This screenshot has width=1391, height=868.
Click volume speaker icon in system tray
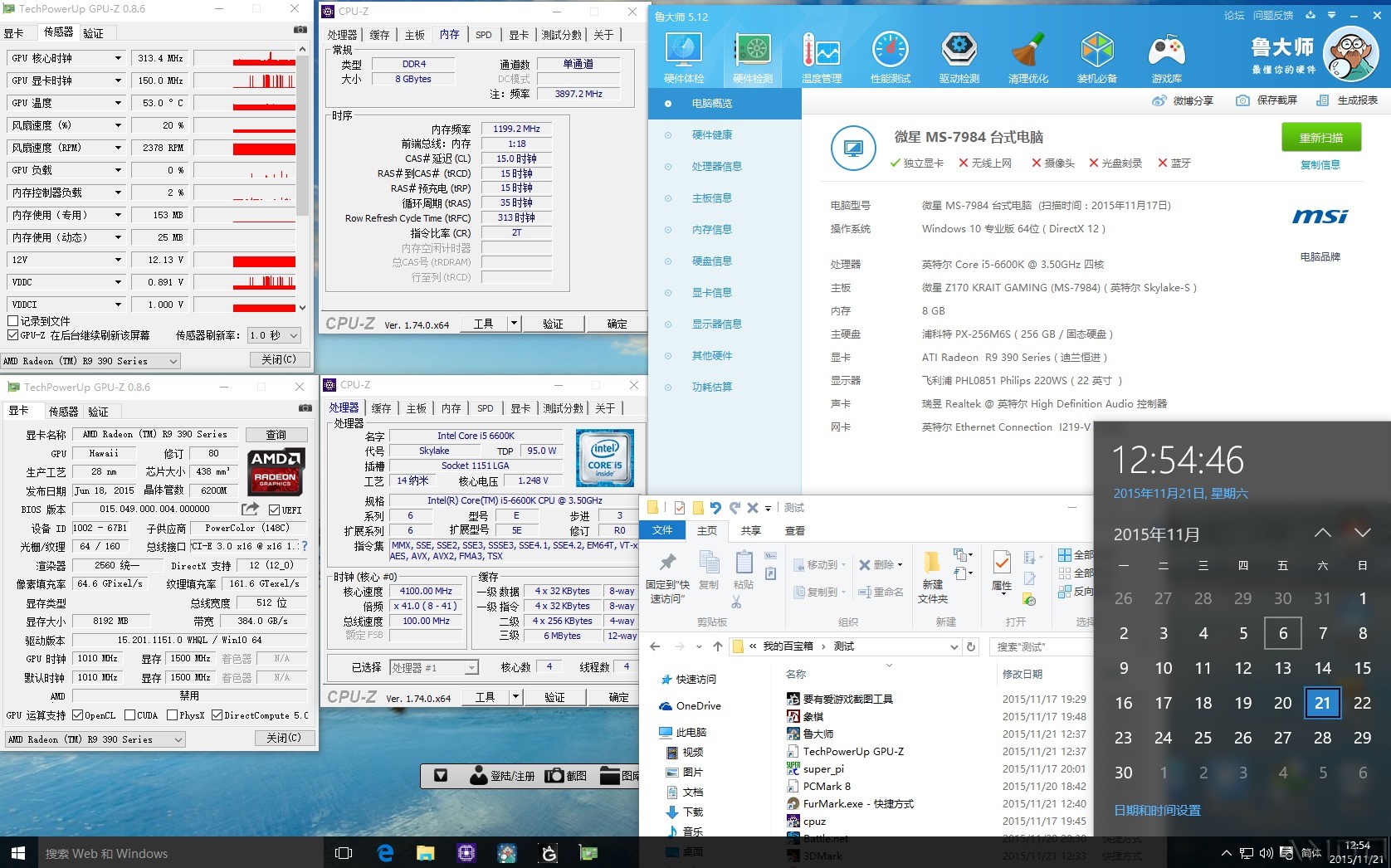(1266, 853)
